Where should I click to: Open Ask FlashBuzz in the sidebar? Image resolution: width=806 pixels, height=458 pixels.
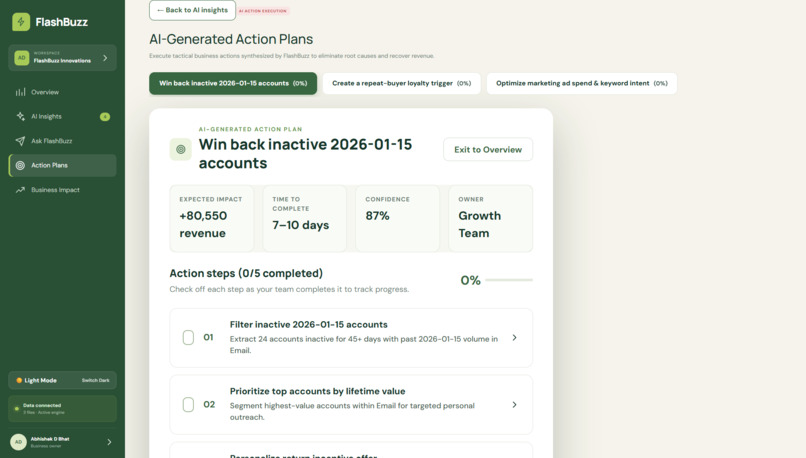coord(62,141)
